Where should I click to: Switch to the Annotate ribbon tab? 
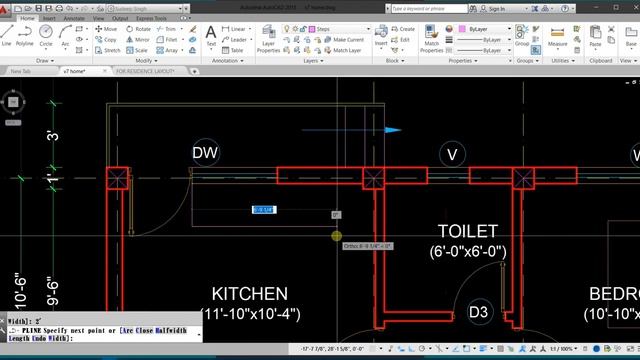click(x=74, y=18)
